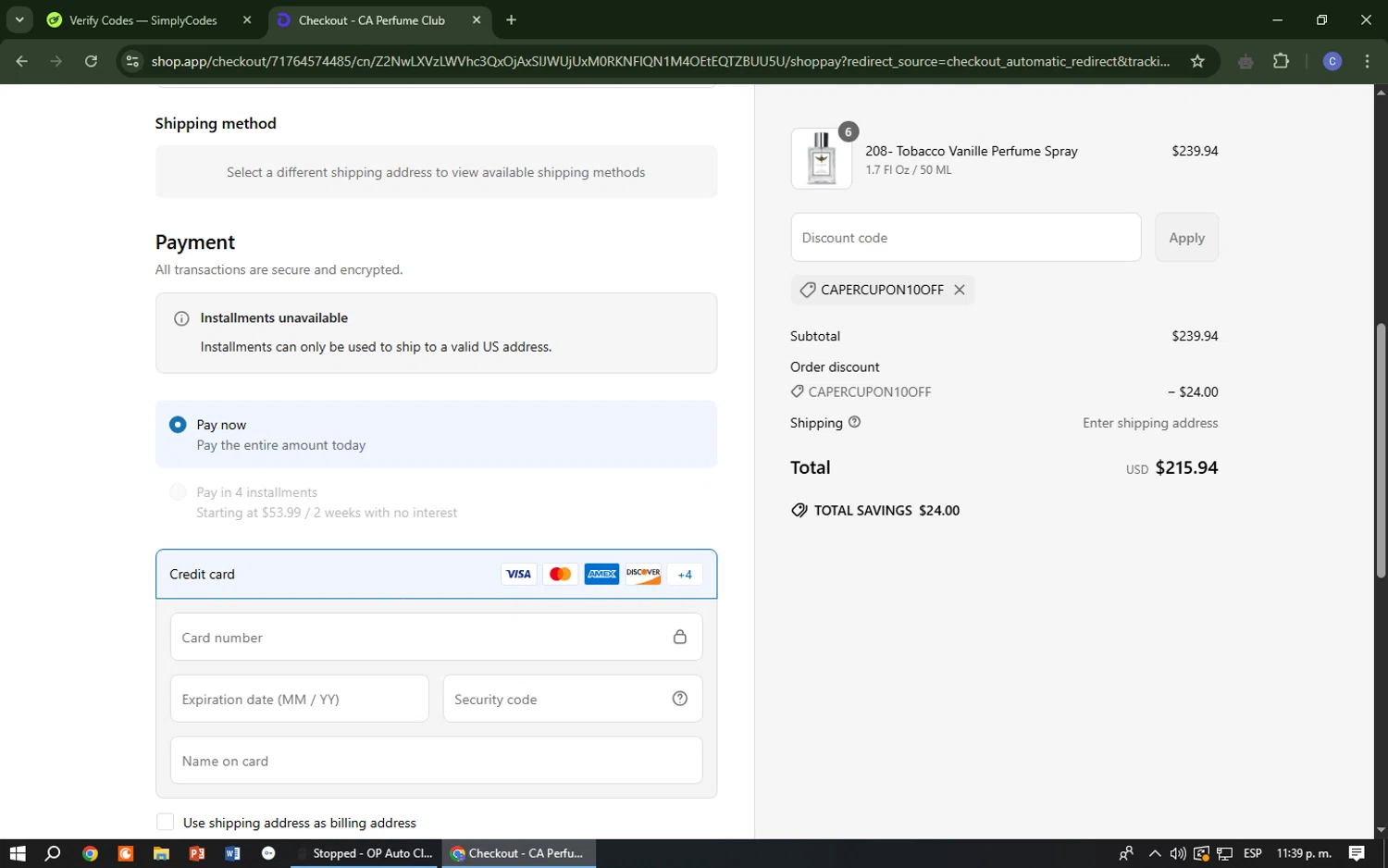Click the American Express logo

point(601,574)
